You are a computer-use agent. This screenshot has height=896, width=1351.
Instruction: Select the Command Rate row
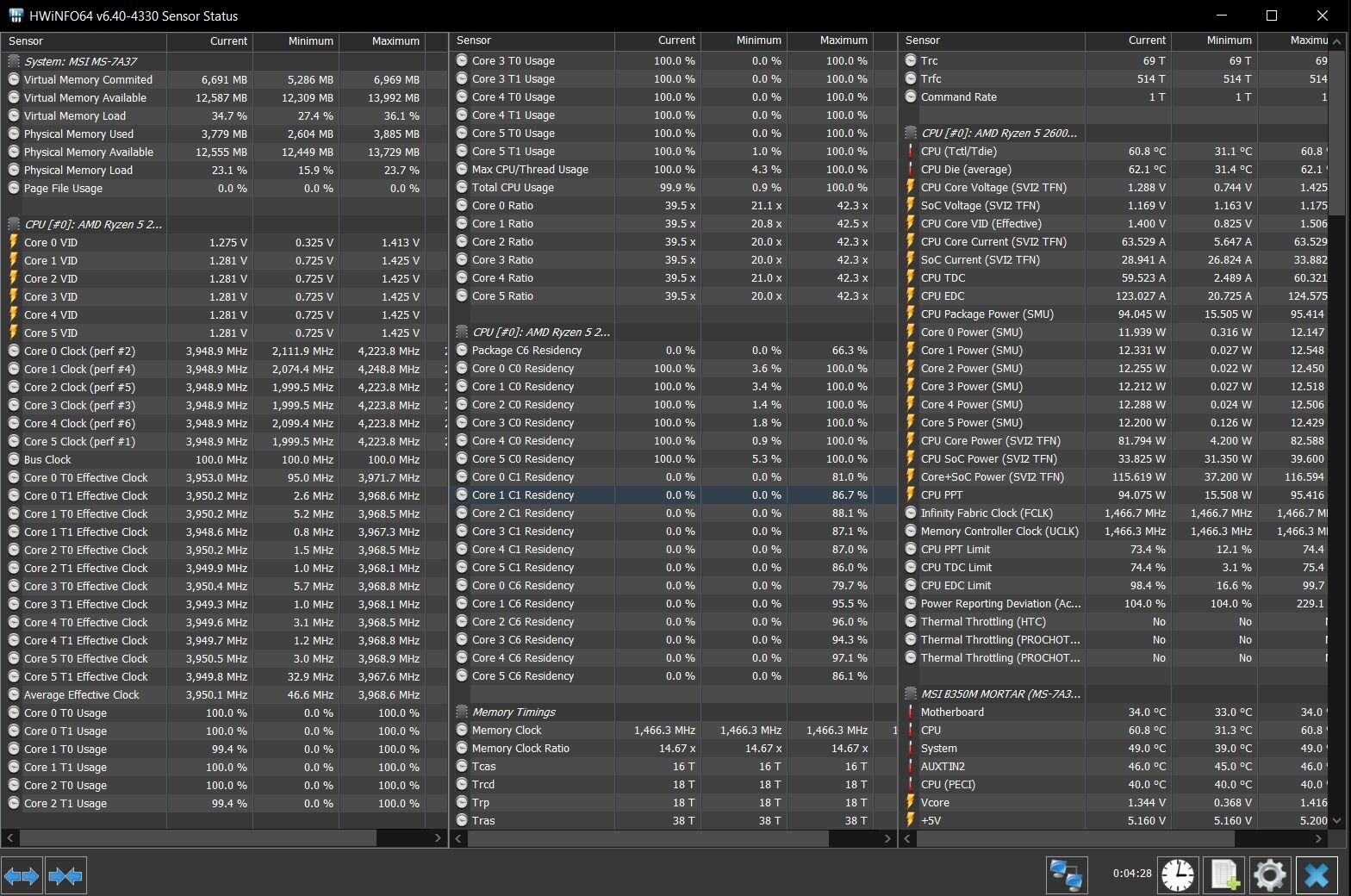coord(1114,96)
